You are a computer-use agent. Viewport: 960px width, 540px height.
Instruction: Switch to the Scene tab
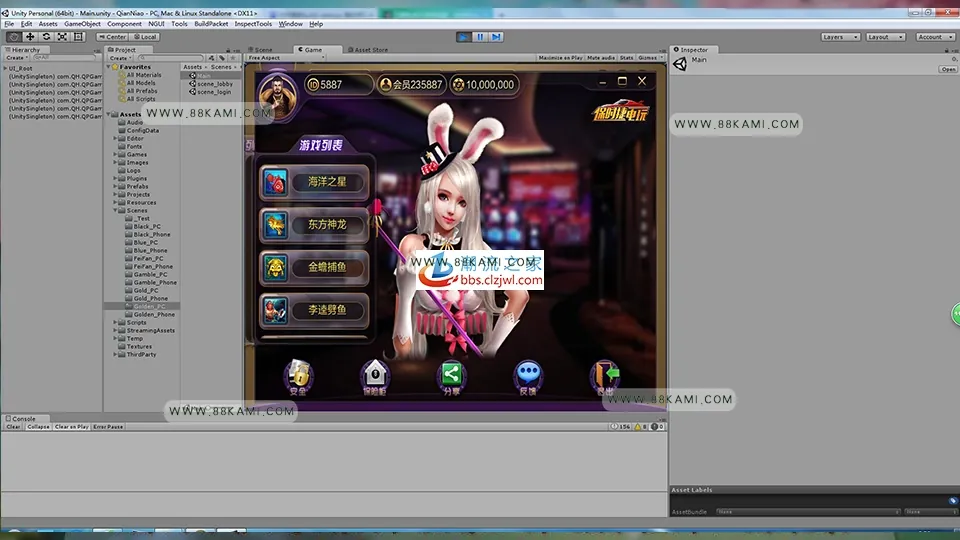(x=260, y=50)
